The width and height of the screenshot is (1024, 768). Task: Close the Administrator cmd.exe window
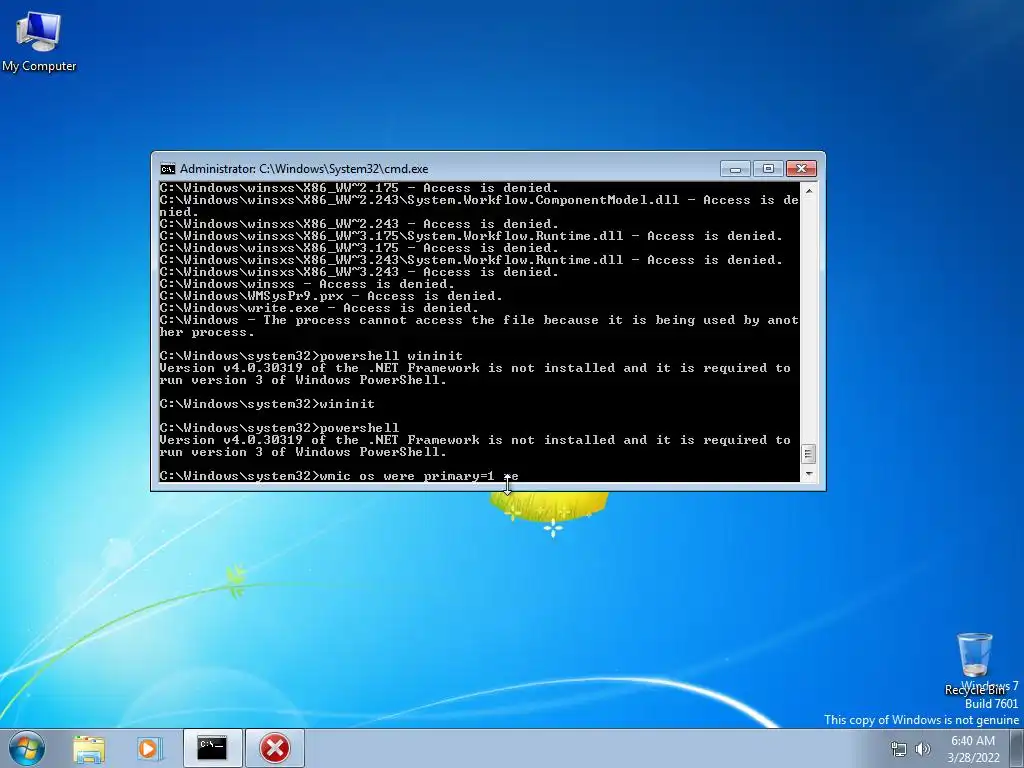tap(801, 169)
